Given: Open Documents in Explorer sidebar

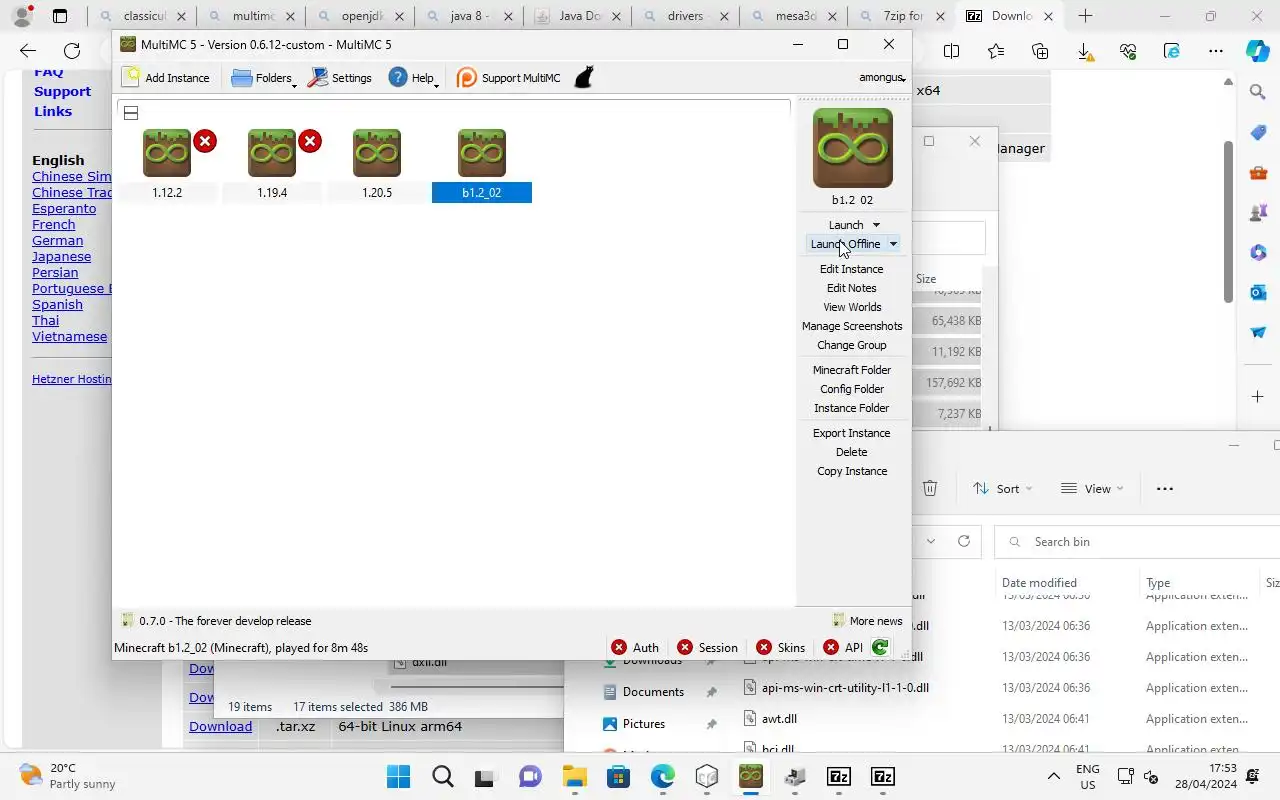Looking at the screenshot, I should (x=653, y=692).
